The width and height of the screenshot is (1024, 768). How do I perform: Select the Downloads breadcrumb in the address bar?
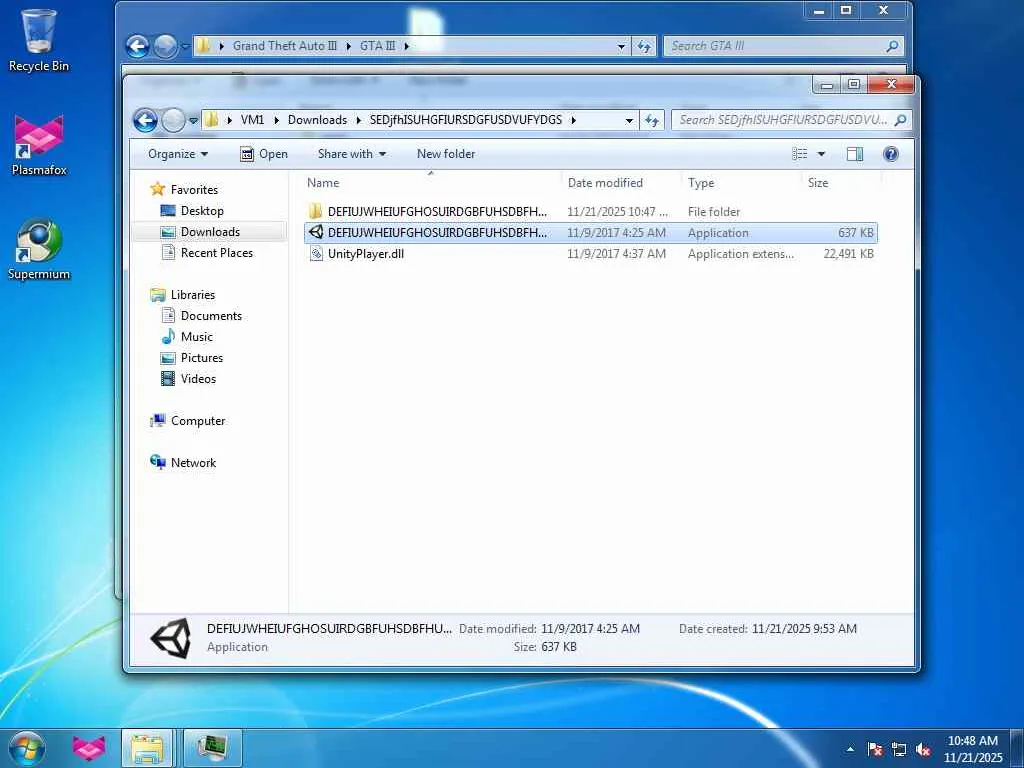tap(317, 120)
